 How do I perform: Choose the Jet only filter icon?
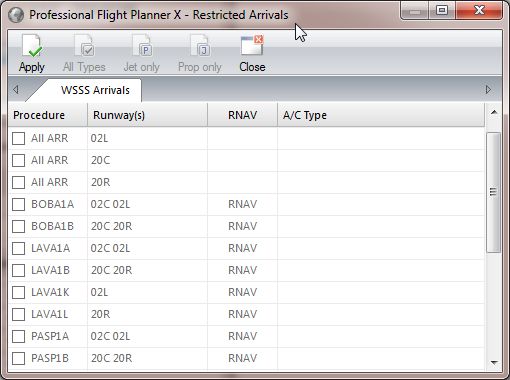pos(142,47)
